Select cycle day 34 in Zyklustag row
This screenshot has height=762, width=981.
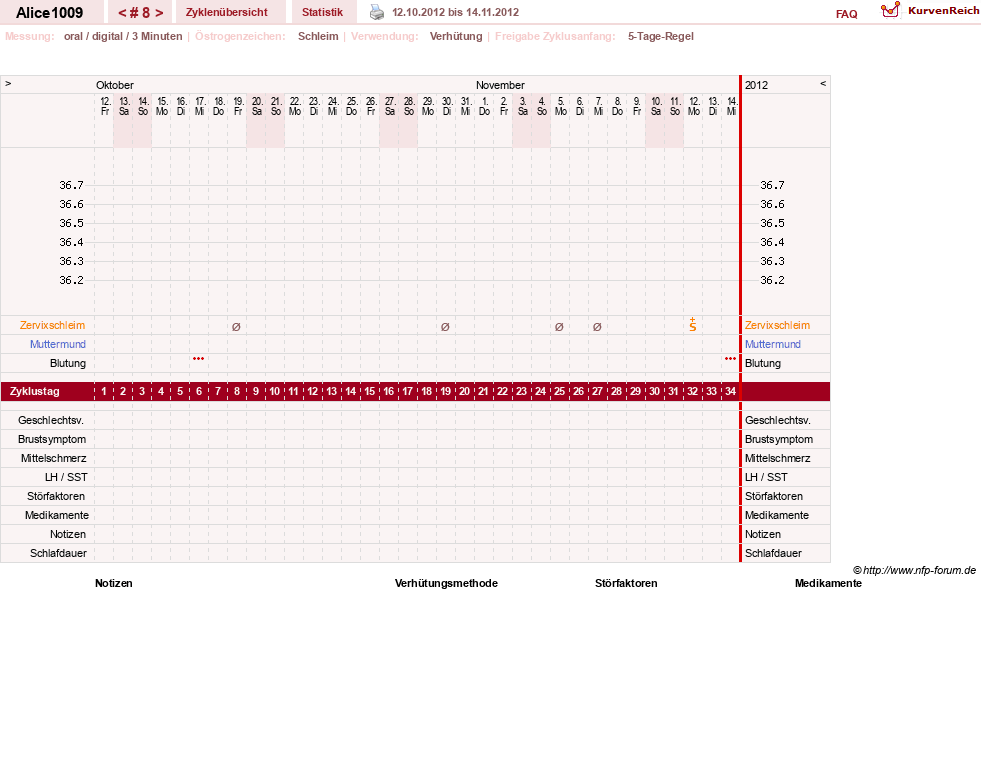730,392
